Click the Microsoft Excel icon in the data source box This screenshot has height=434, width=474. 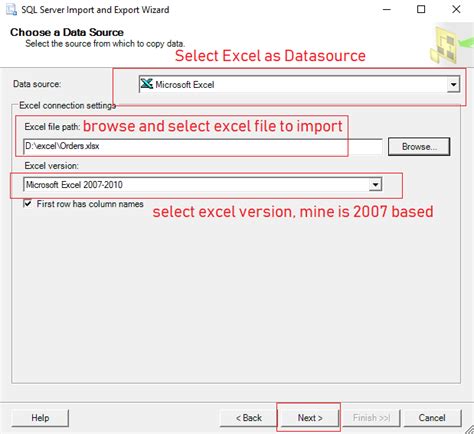click(147, 84)
